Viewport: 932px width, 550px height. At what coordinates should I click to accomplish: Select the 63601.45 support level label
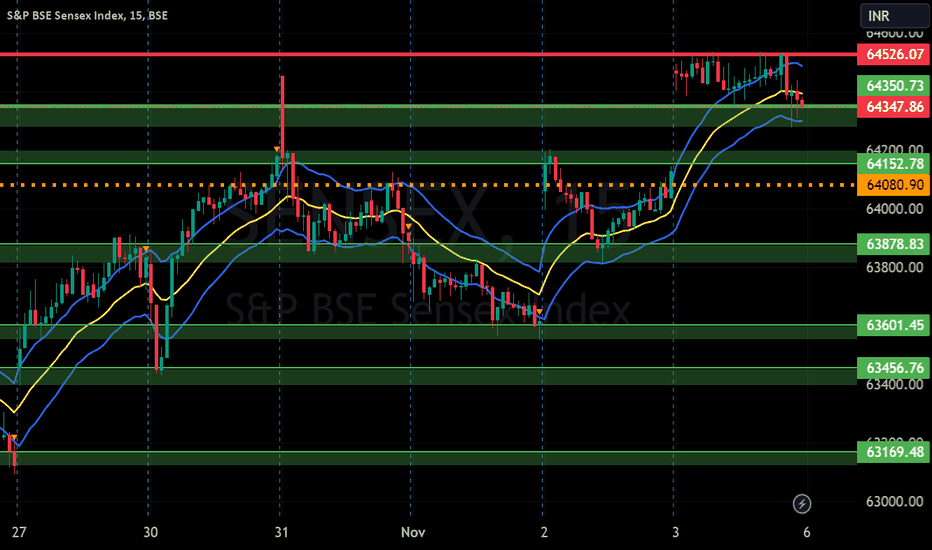pos(894,325)
